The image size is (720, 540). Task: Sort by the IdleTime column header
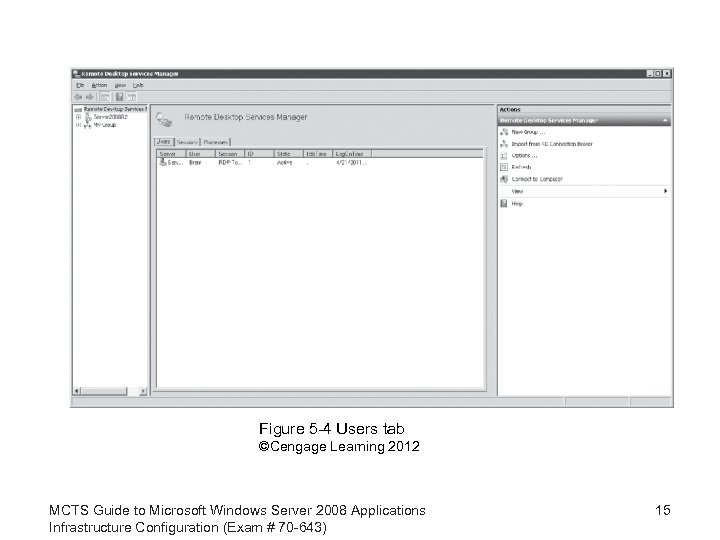click(x=318, y=154)
